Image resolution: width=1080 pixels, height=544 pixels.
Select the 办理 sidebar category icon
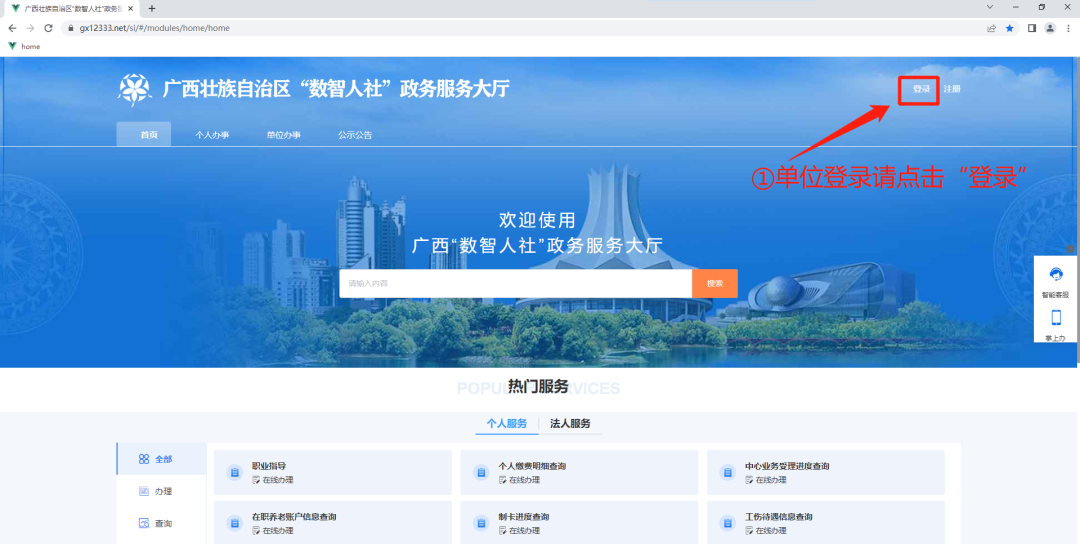click(144, 491)
